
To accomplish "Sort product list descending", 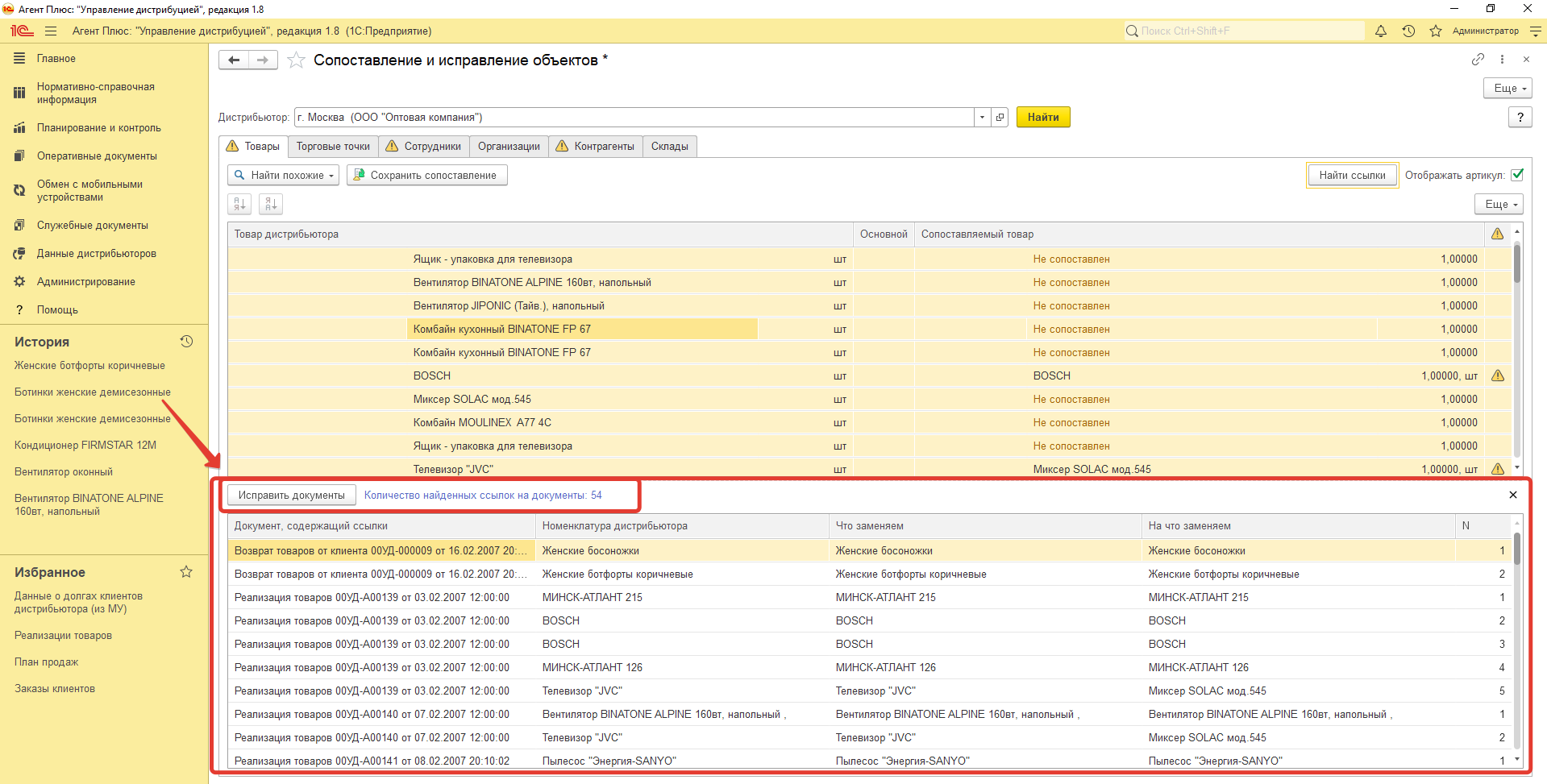I will click(271, 205).
